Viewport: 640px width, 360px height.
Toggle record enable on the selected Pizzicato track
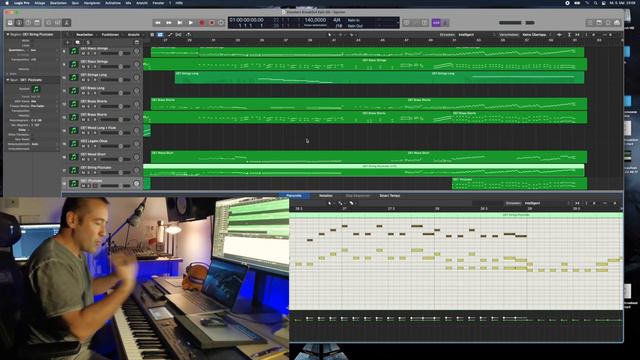coord(95,186)
